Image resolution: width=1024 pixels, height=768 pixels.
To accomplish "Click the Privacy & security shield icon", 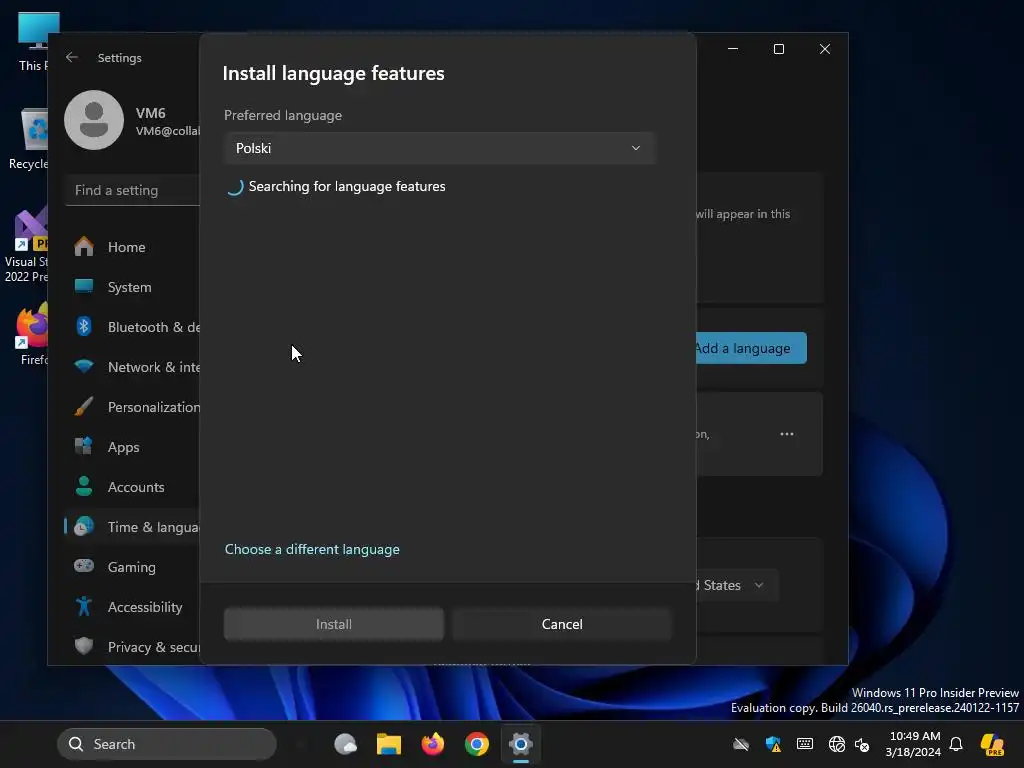I will coord(84,646).
